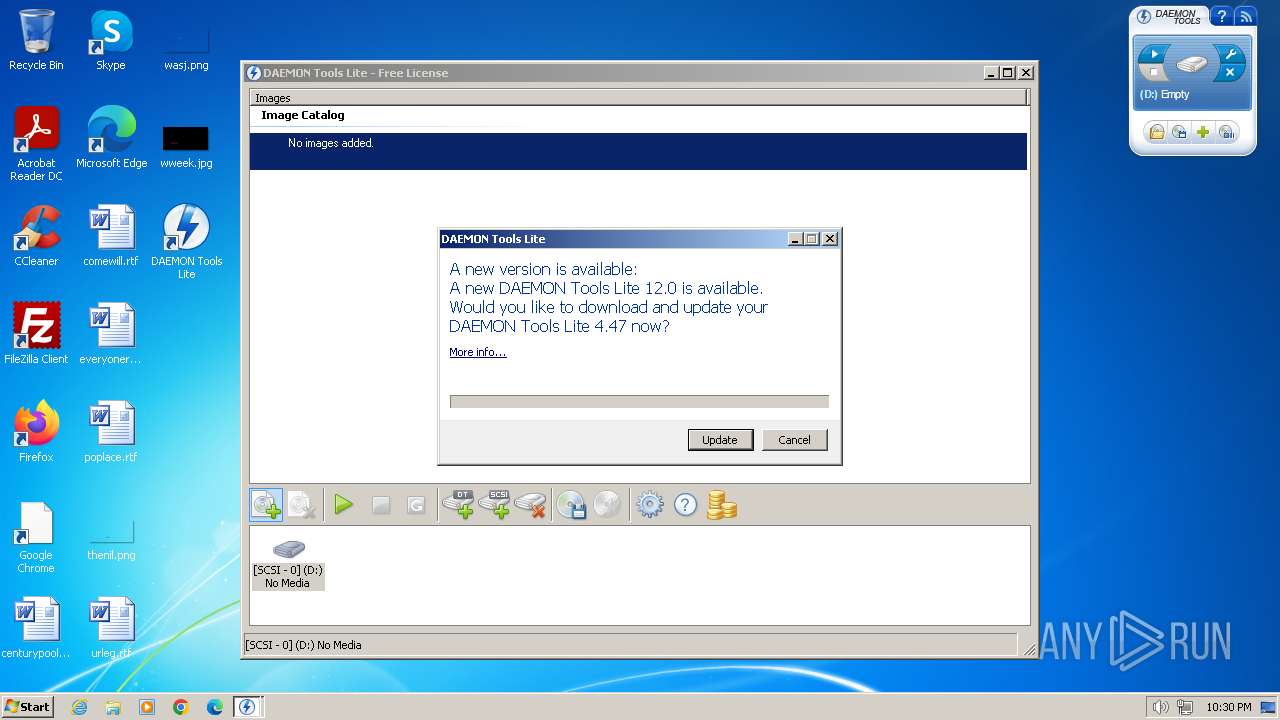Select the wasj.png file
Viewport: 1280px width, 720px height.
click(186, 47)
